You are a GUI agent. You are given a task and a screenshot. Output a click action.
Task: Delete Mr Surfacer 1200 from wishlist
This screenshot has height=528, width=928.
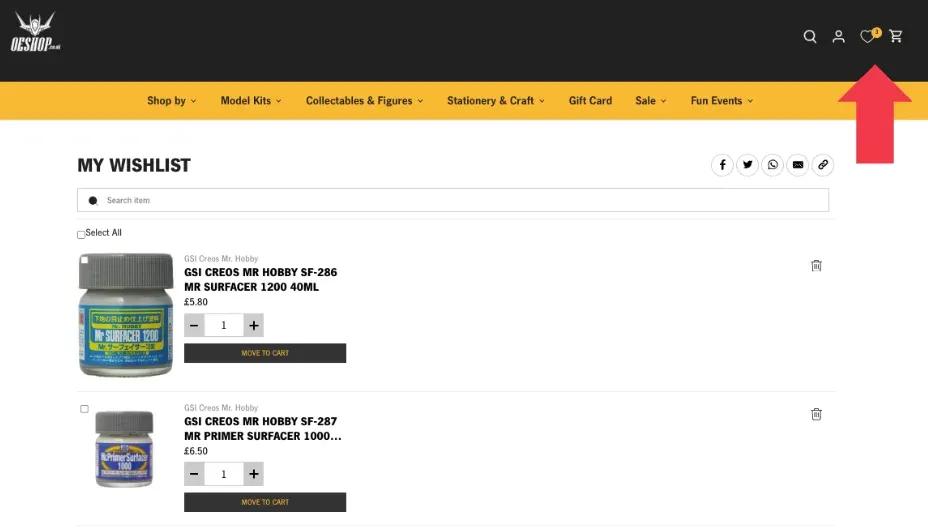point(816,266)
